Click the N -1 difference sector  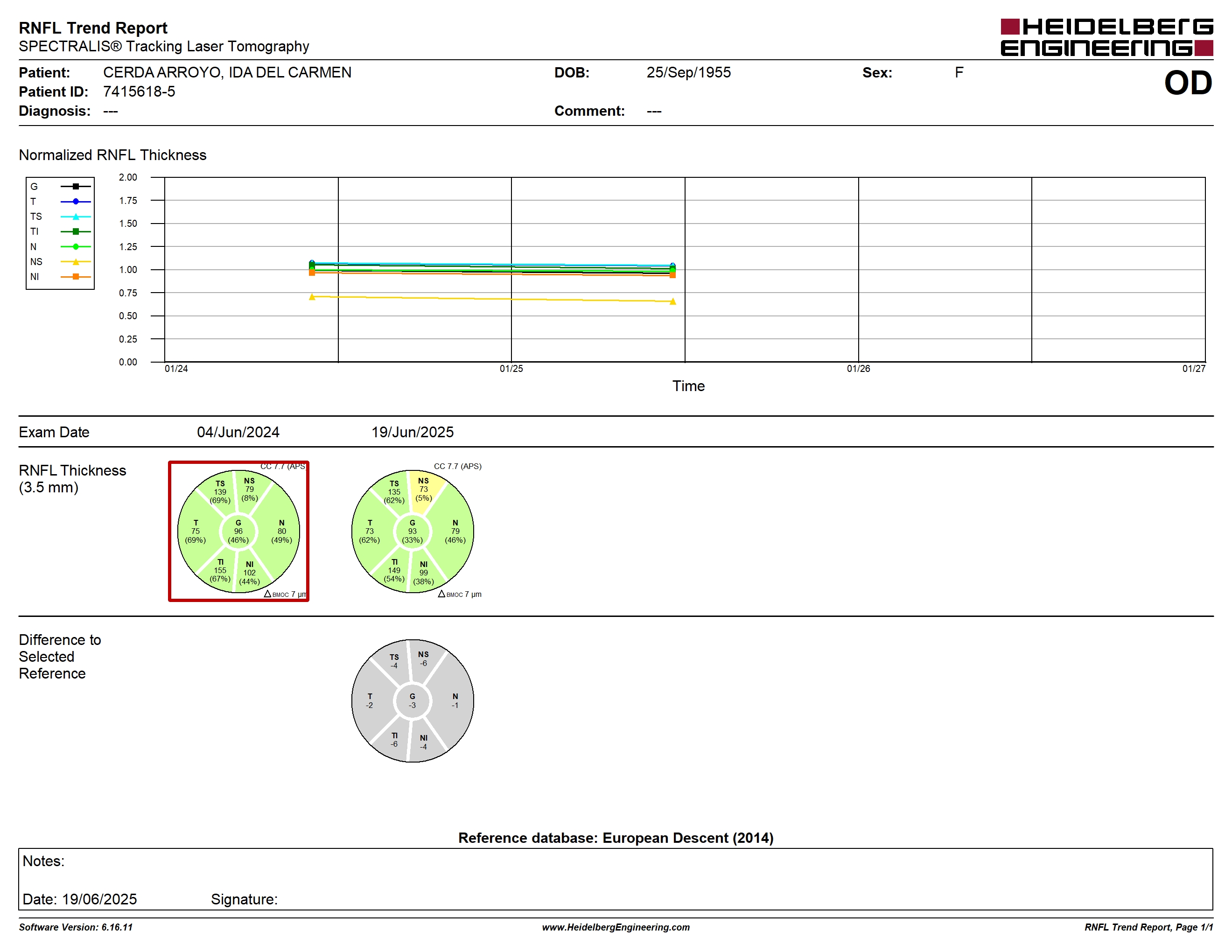455,701
